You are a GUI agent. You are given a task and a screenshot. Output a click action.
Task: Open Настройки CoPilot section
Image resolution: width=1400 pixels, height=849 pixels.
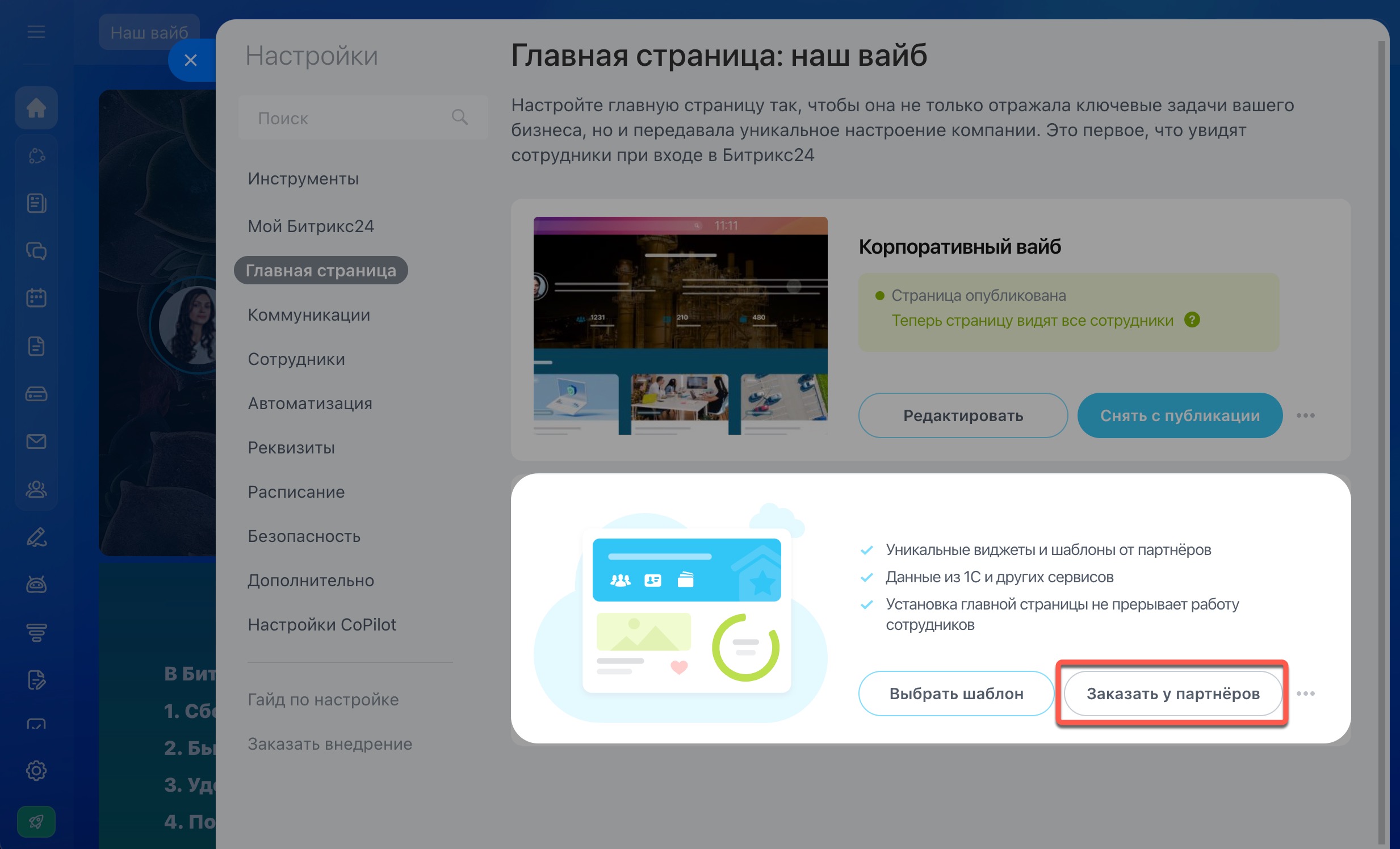coord(322,625)
